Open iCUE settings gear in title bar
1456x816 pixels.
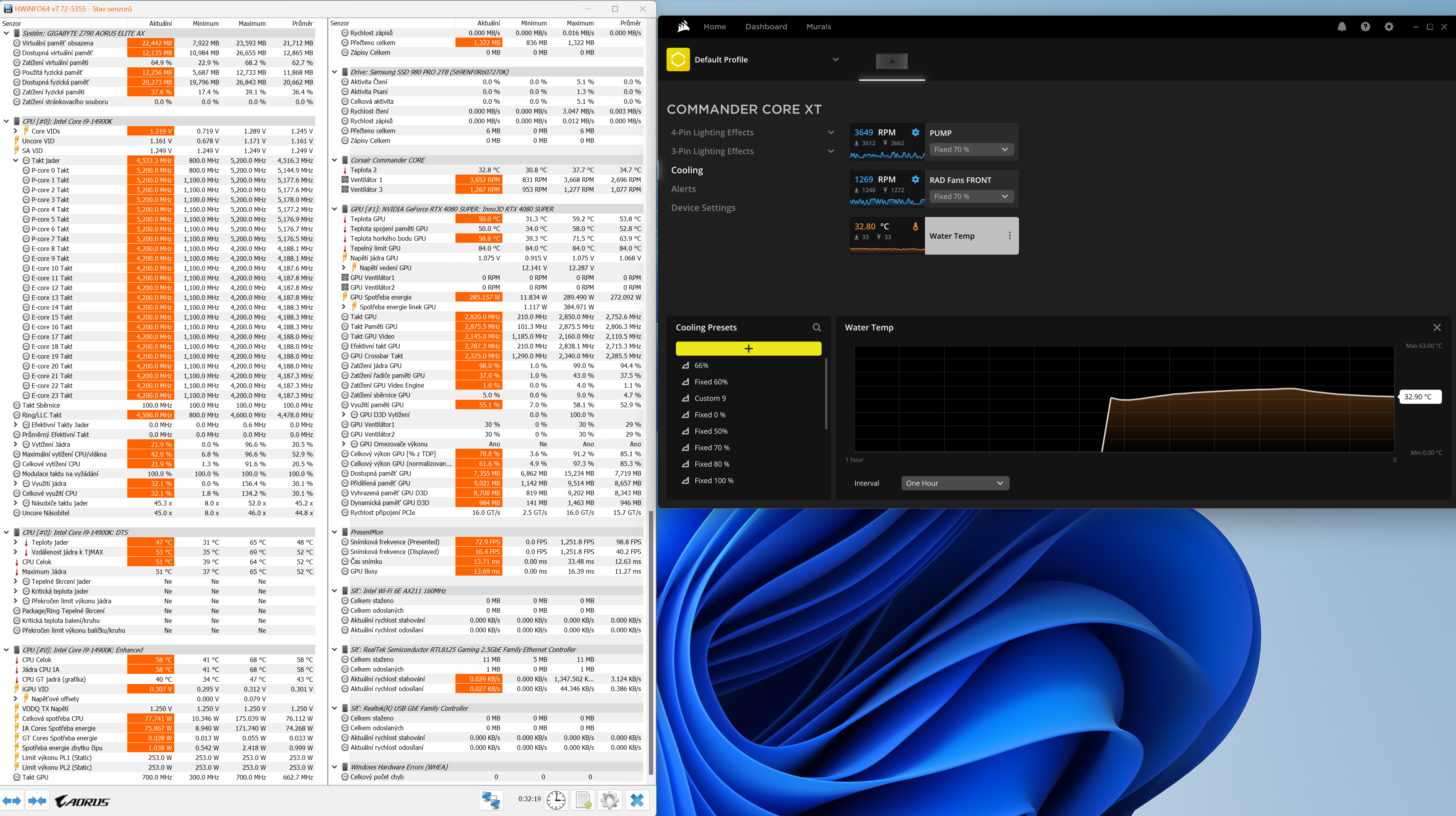click(1389, 27)
